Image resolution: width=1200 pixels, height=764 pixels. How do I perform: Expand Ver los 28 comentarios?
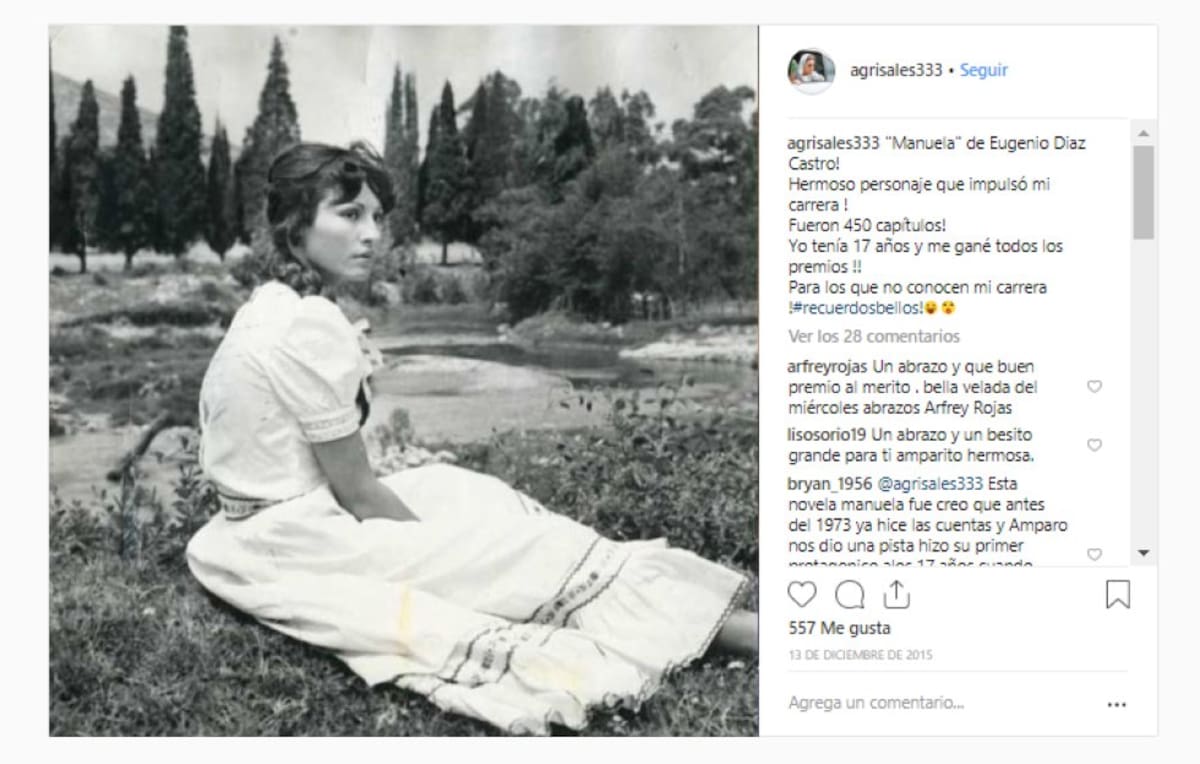[874, 336]
